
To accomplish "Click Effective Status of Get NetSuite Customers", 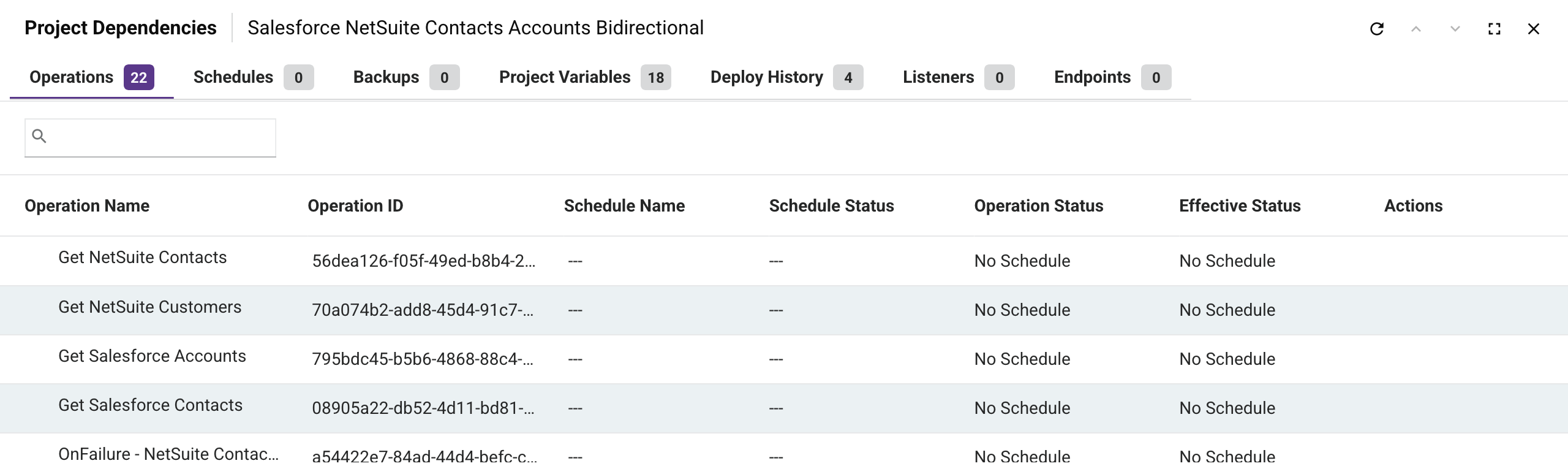I will (x=1227, y=310).
